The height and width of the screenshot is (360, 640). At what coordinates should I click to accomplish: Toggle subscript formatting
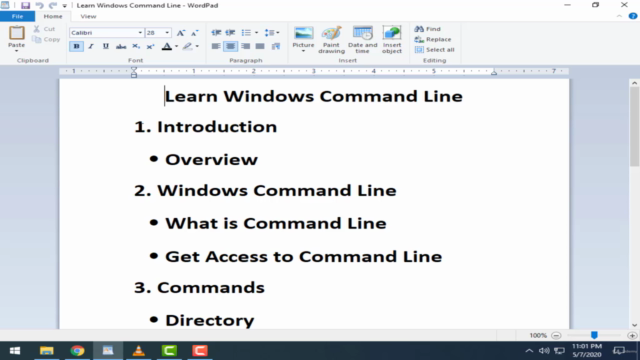pos(136,46)
